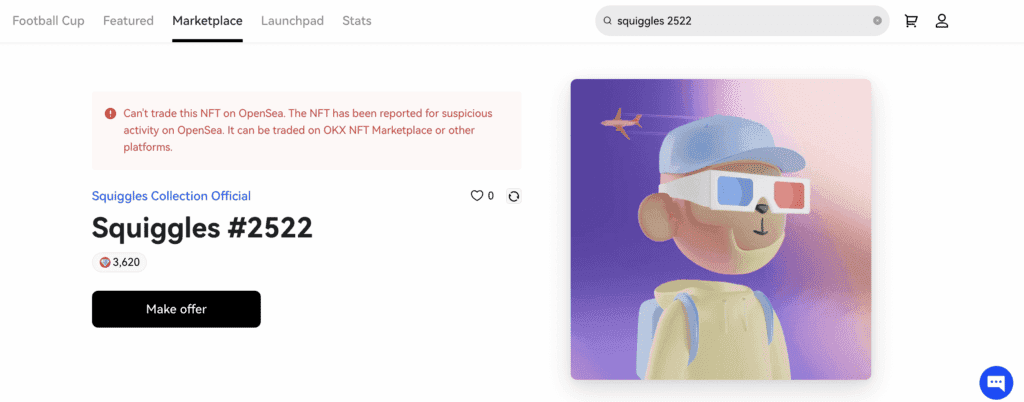The height and width of the screenshot is (402, 1024).
Task: Open the shopping cart icon
Action: (911, 20)
